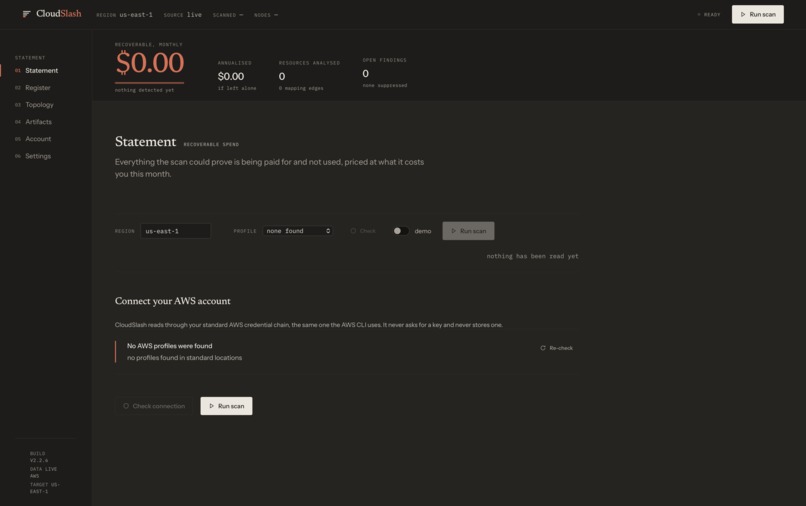Click the Resources Analysed count
Screen dimensions: 806x506
coord(282,77)
